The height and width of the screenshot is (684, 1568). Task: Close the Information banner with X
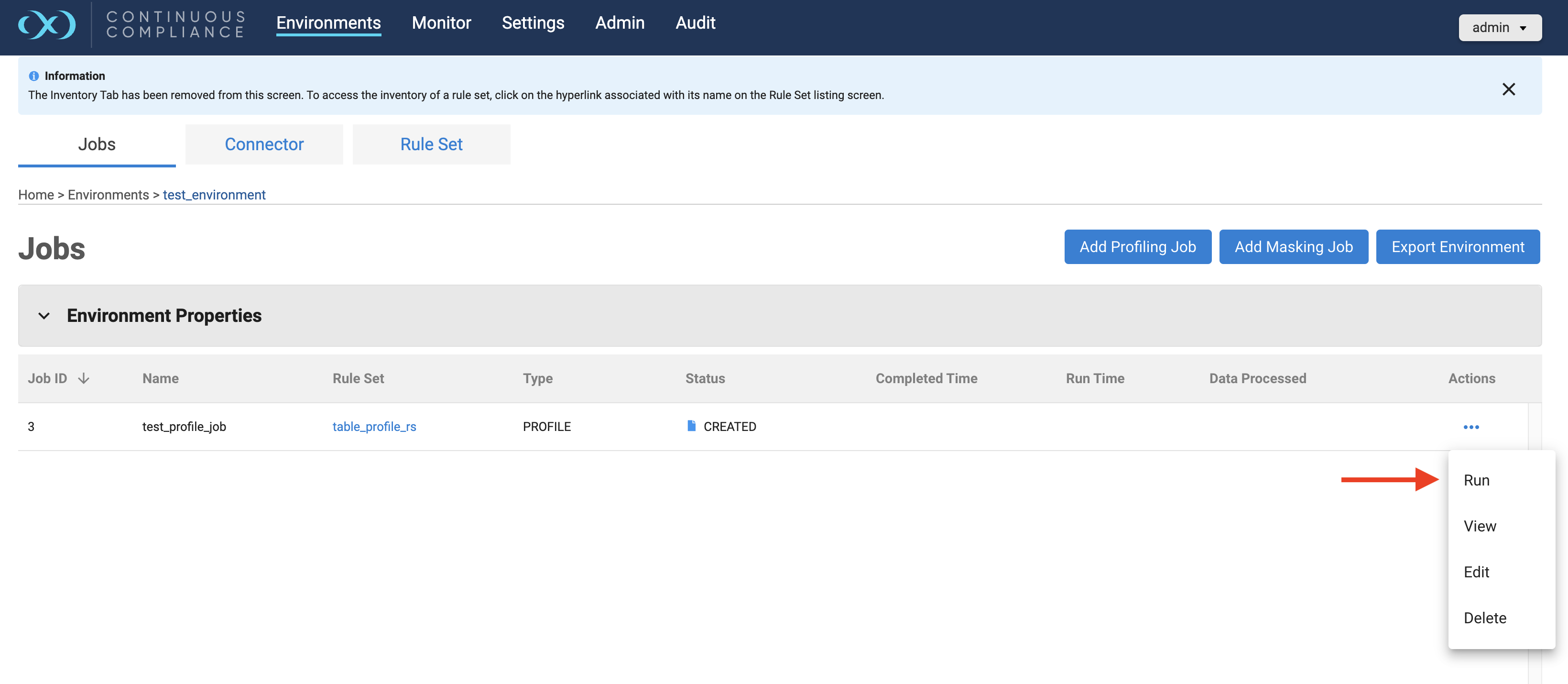point(1508,89)
